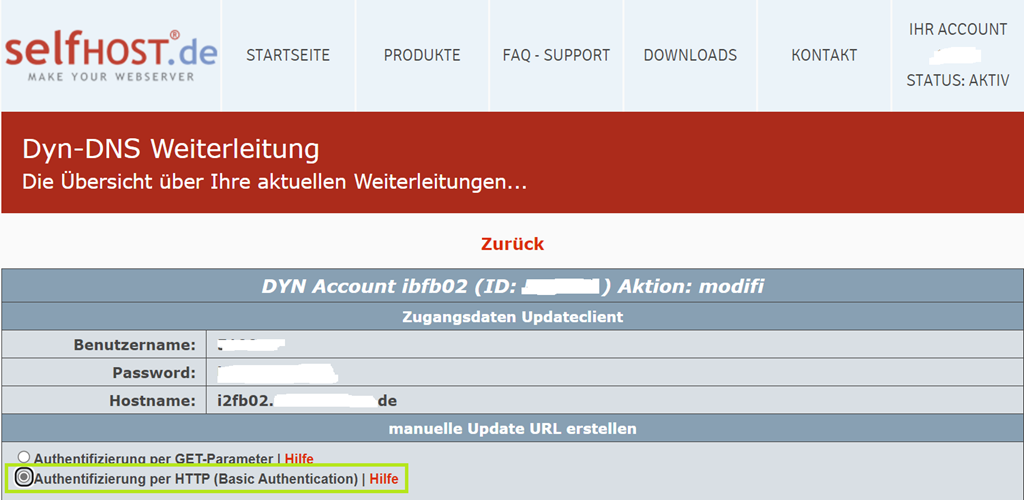This screenshot has height=500, width=1024.
Task: Click the Benutzername value field
Action: [x=252, y=345]
